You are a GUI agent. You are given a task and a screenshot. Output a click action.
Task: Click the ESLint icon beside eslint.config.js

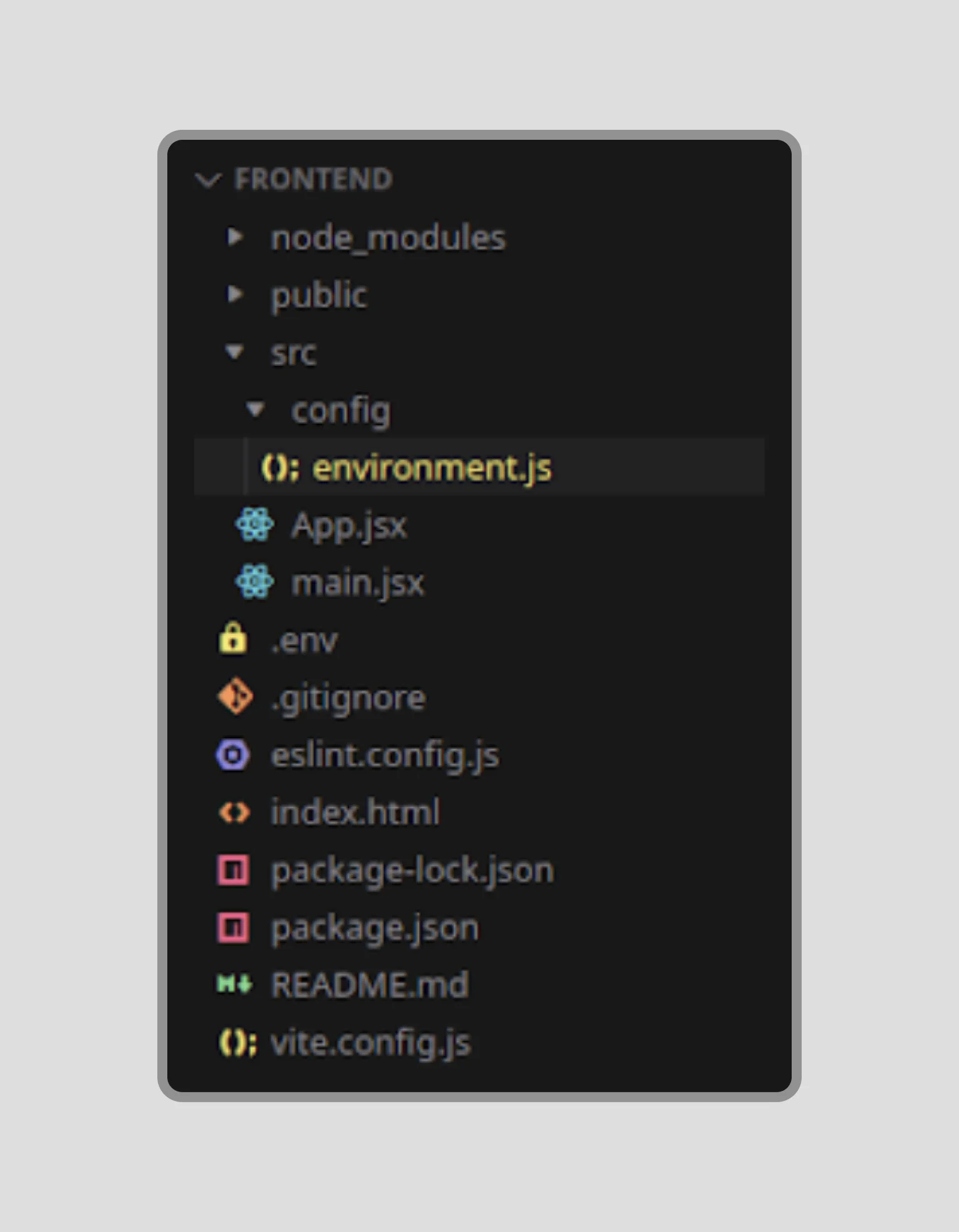point(232,754)
